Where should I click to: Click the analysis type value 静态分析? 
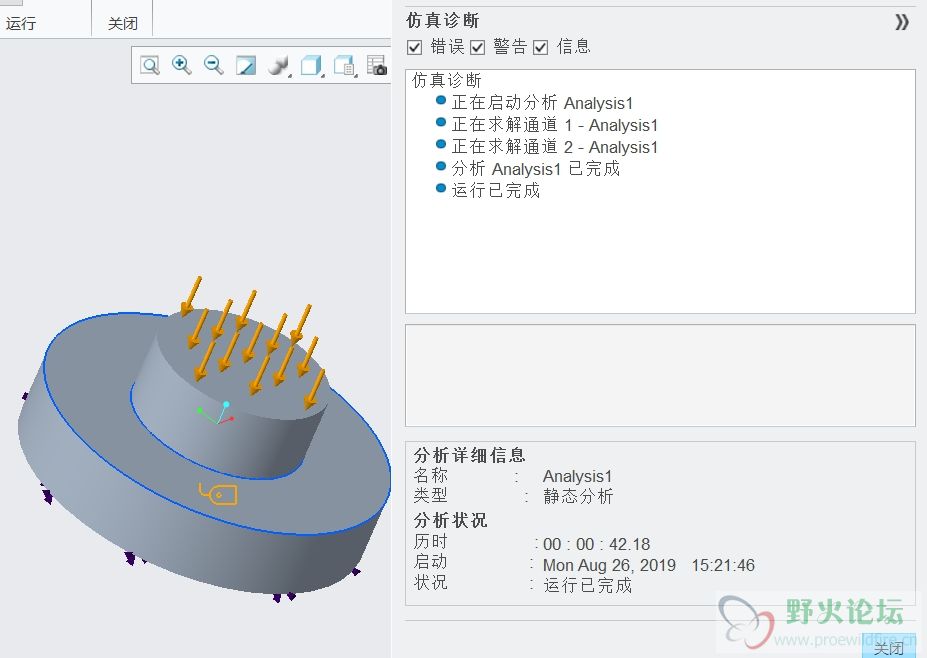[578, 496]
